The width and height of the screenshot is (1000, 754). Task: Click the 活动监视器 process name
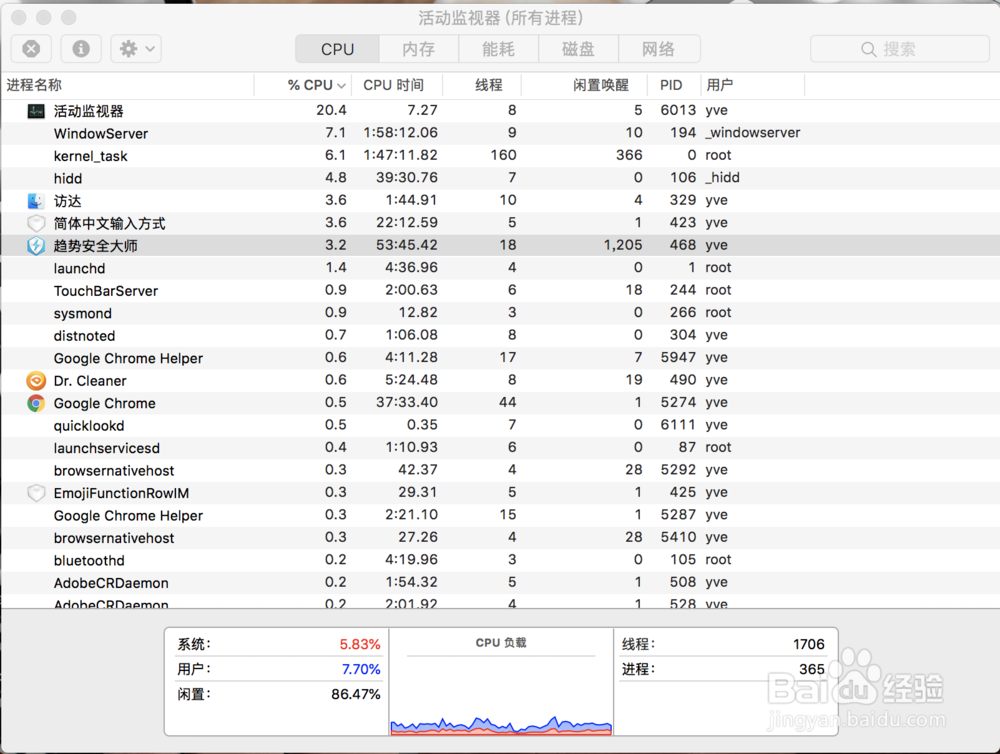pyautogui.click(x=89, y=111)
